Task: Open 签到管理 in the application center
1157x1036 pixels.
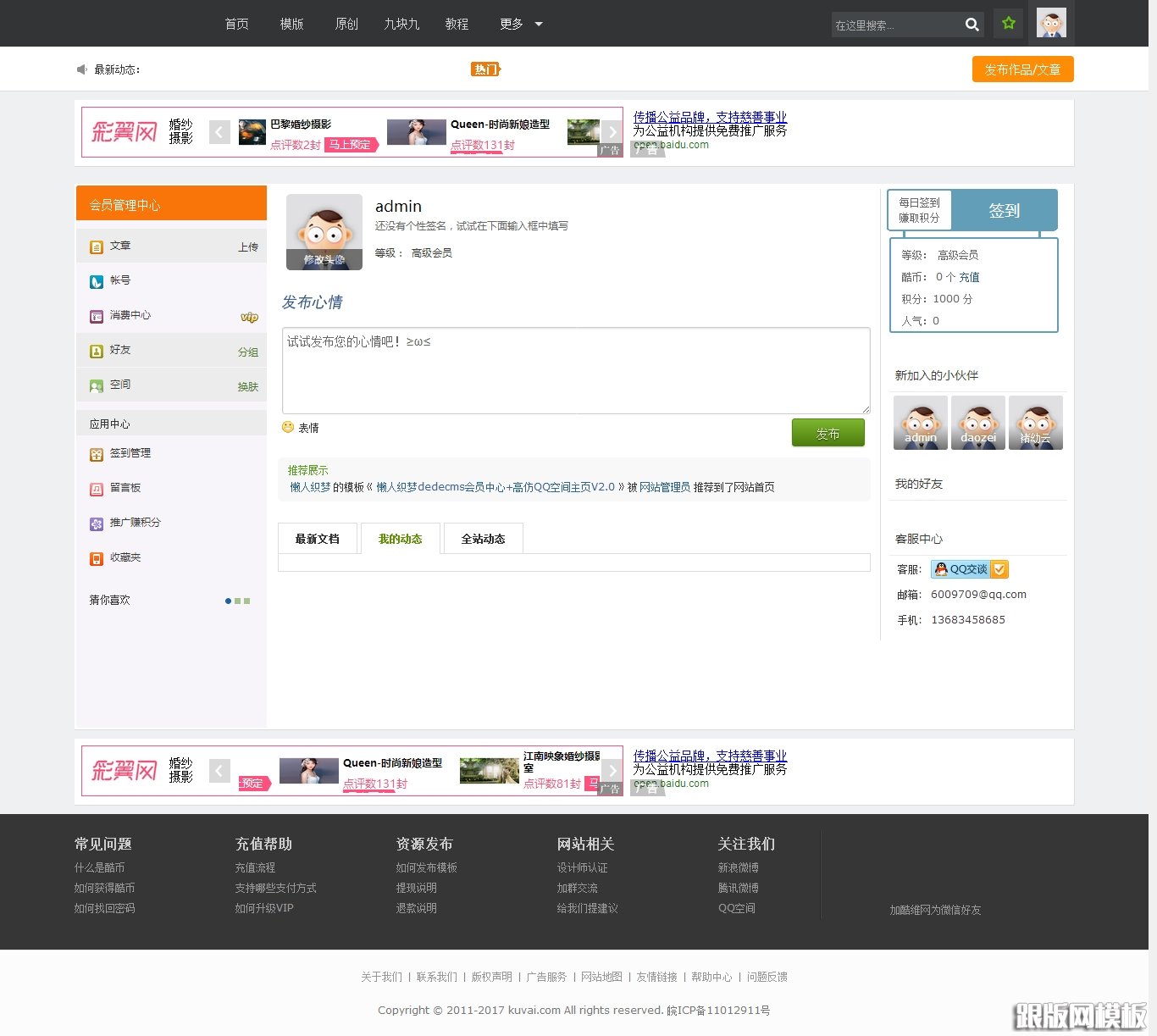Action: 130,453
